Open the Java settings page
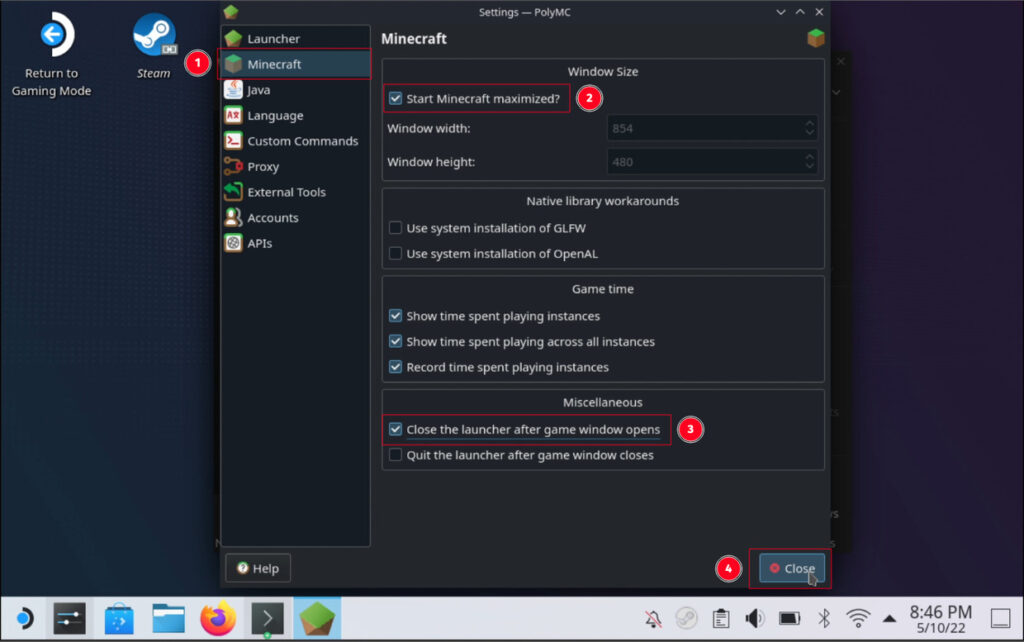This screenshot has width=1024, height=642. (x=295, y=89)
